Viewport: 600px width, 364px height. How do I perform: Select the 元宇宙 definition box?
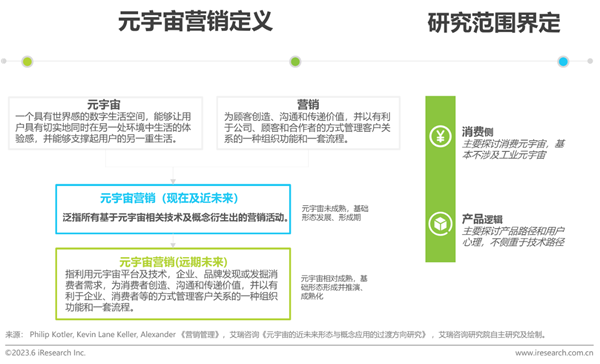pos(106,123)
